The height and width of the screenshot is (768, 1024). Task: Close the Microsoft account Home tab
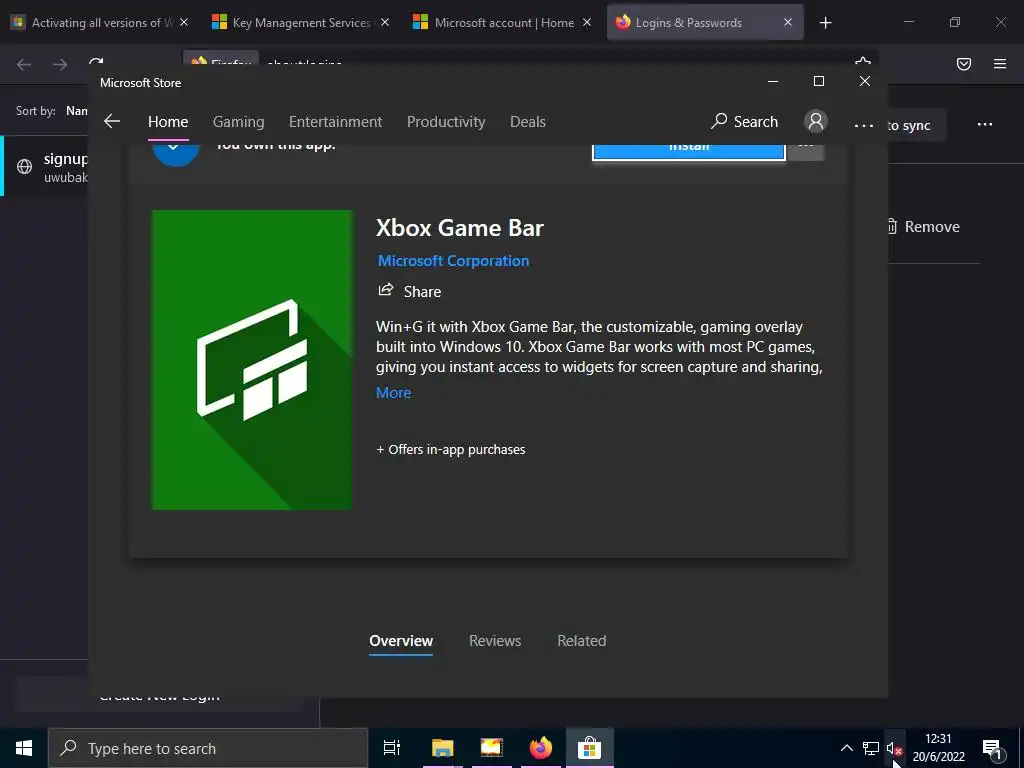tap(586, 23)
